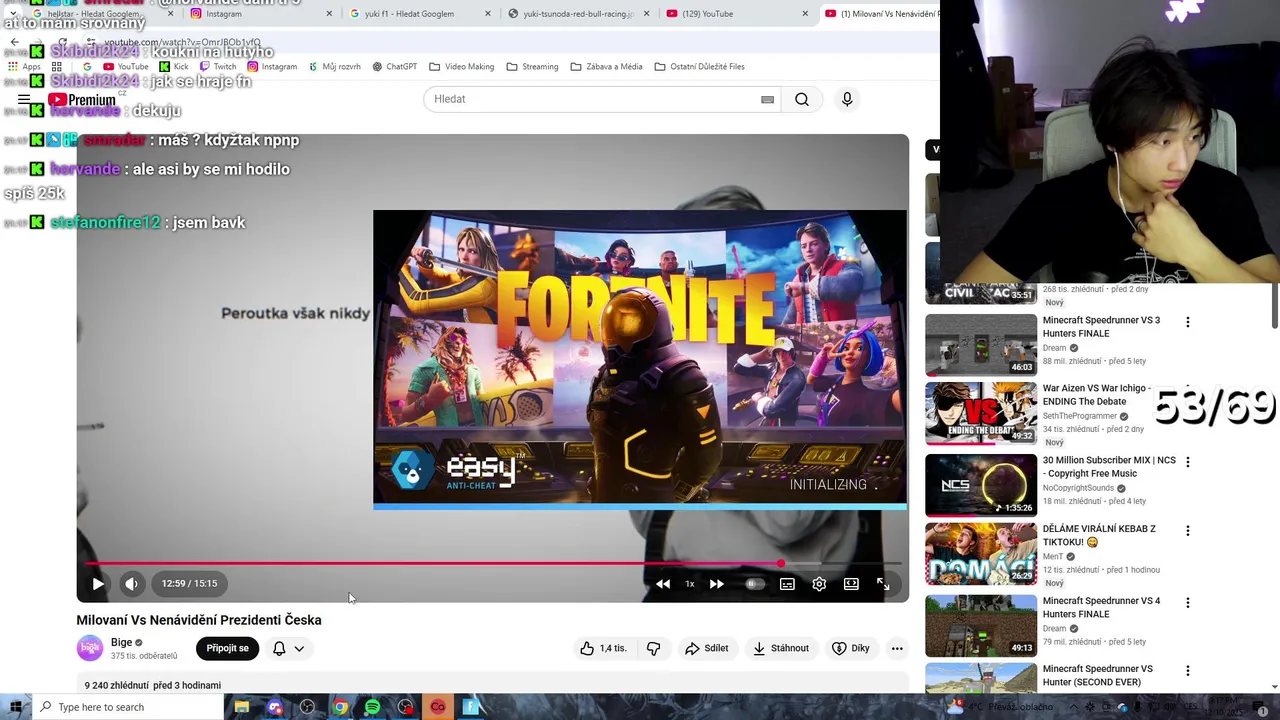
Task: Expand the Zábava a Média bookmark folder
Action: (607, 67)
